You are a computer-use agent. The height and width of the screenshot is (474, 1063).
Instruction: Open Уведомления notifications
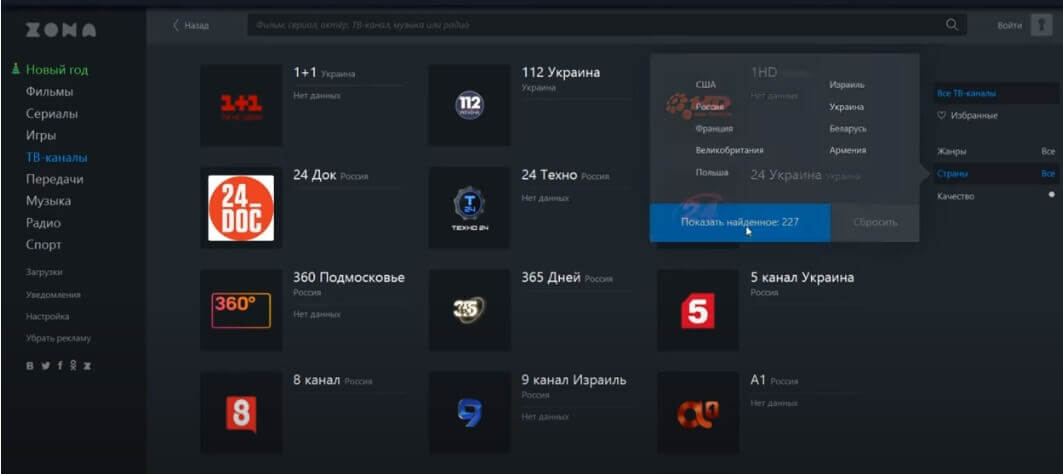coord(53,295)
